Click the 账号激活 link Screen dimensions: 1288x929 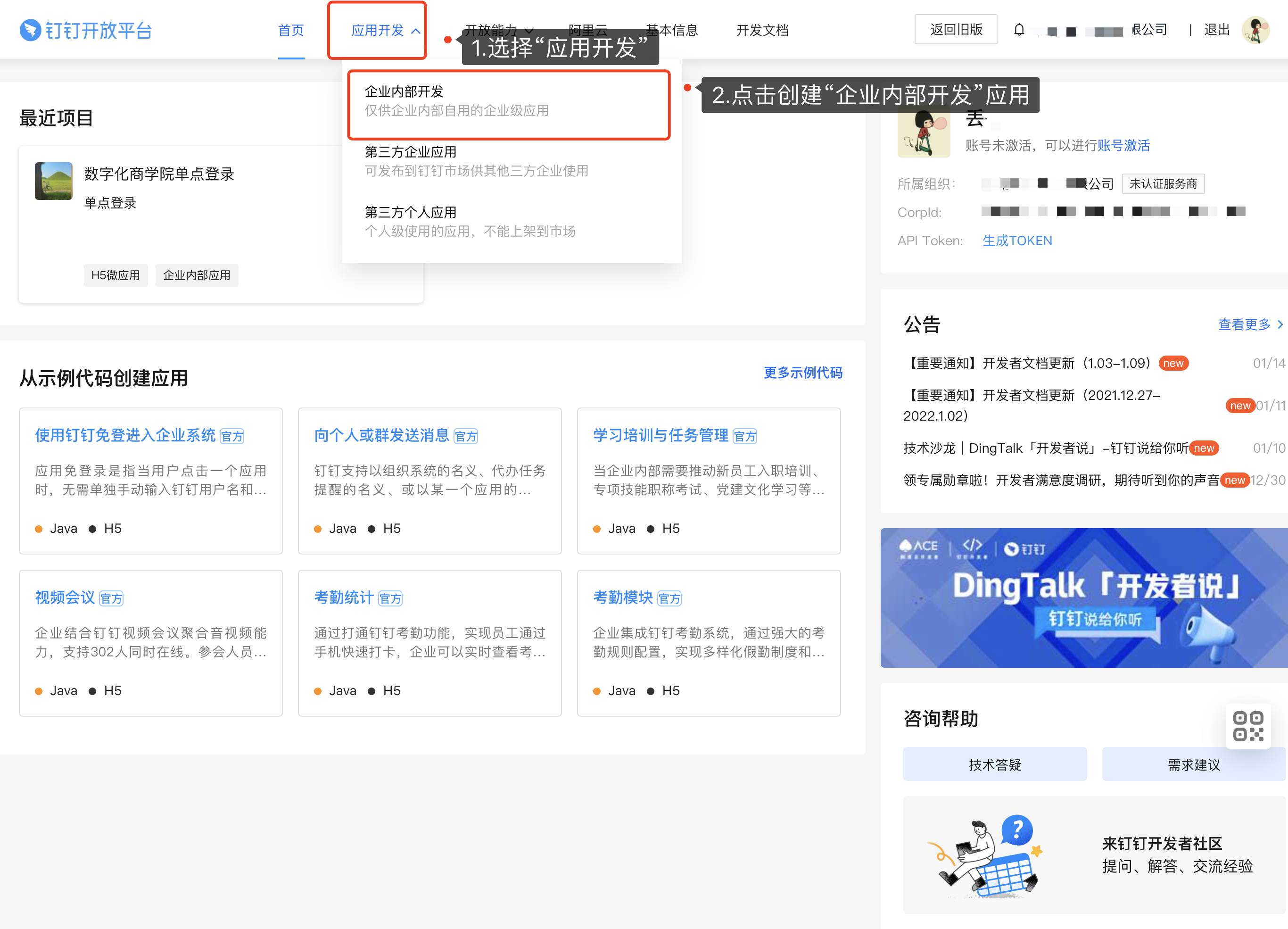tap(1123, 145)
